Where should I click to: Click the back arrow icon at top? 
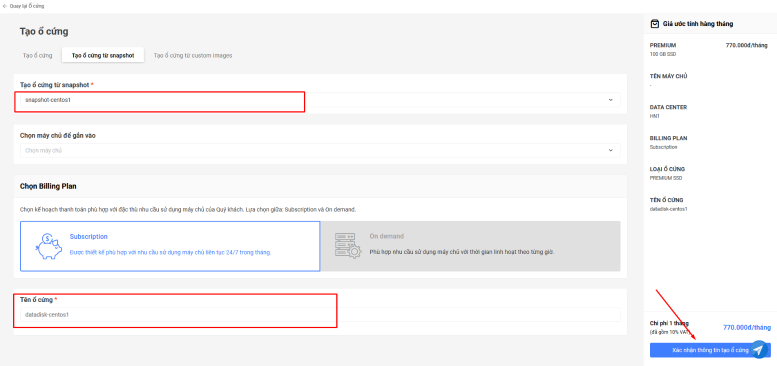[5, 6]
